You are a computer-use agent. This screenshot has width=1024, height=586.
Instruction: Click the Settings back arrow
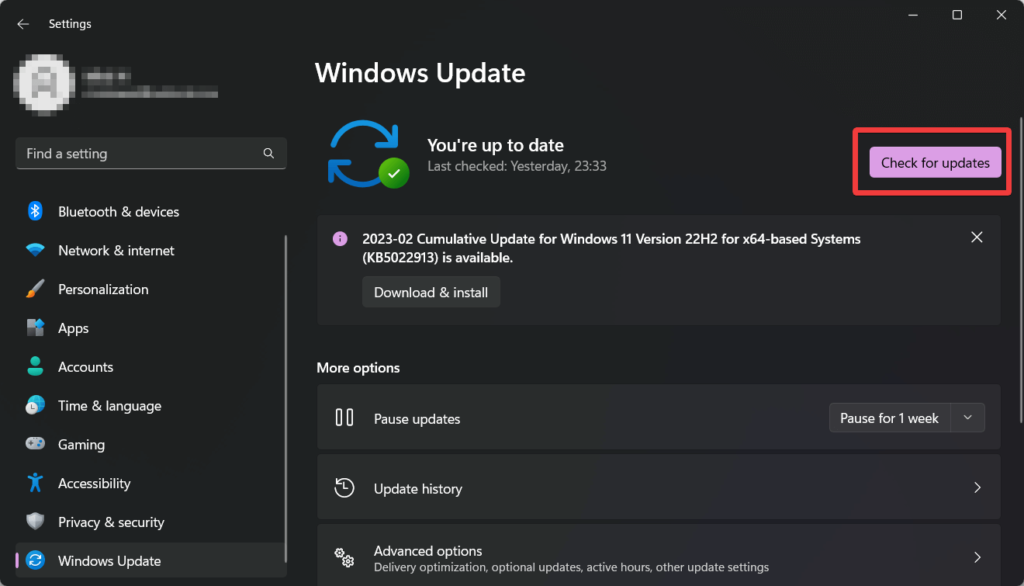[x=23, y=24]
